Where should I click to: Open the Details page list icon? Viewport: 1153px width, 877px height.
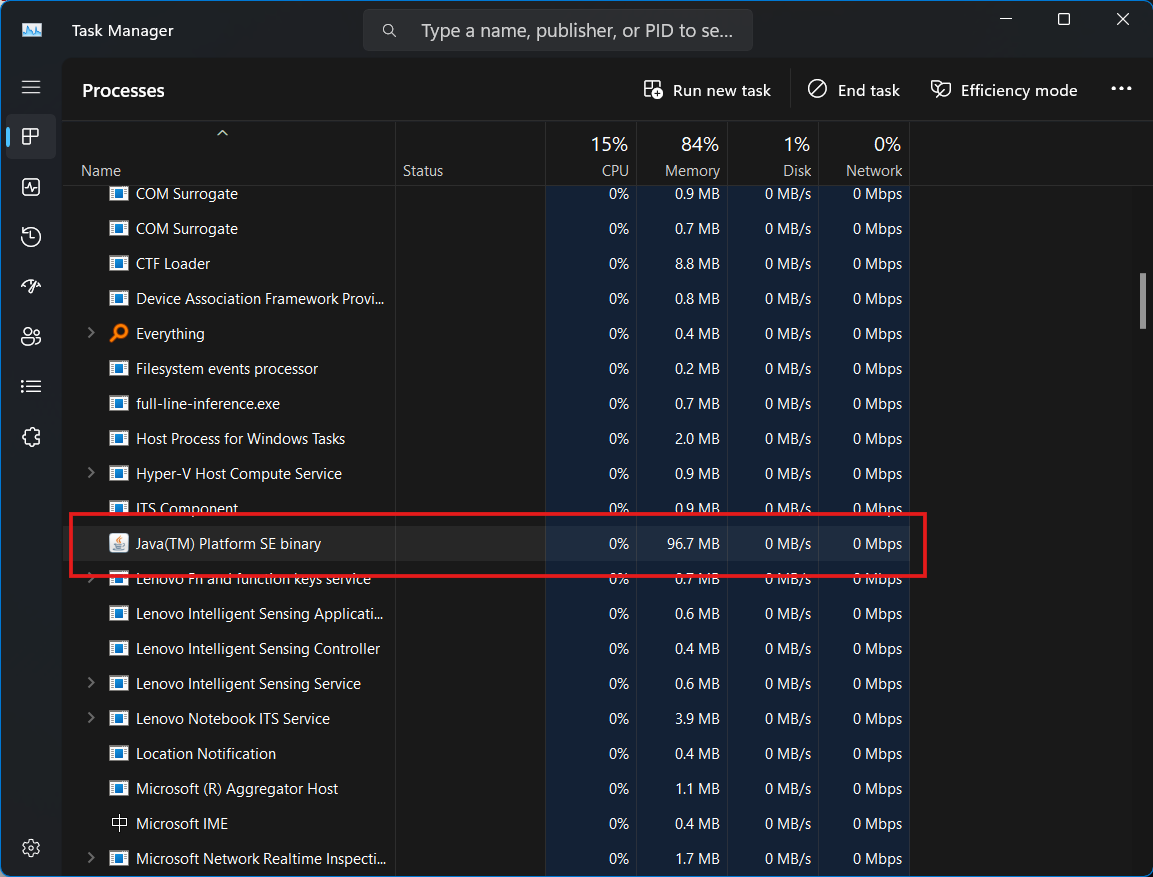click(31, 387)
